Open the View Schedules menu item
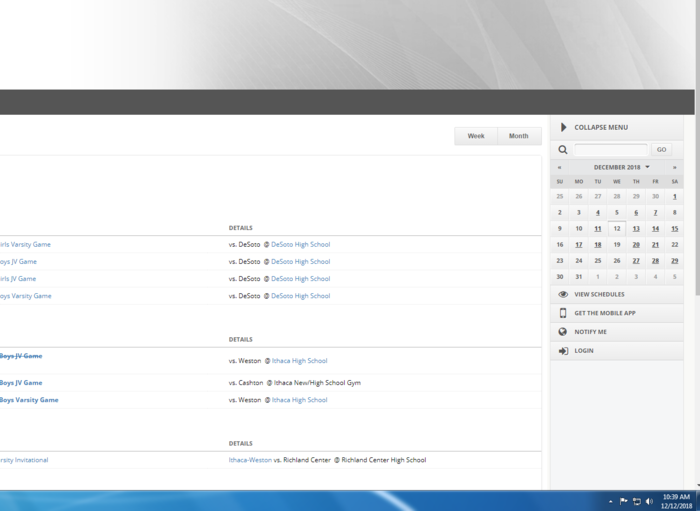Screen dimensions: 700x511 [617, 294]
